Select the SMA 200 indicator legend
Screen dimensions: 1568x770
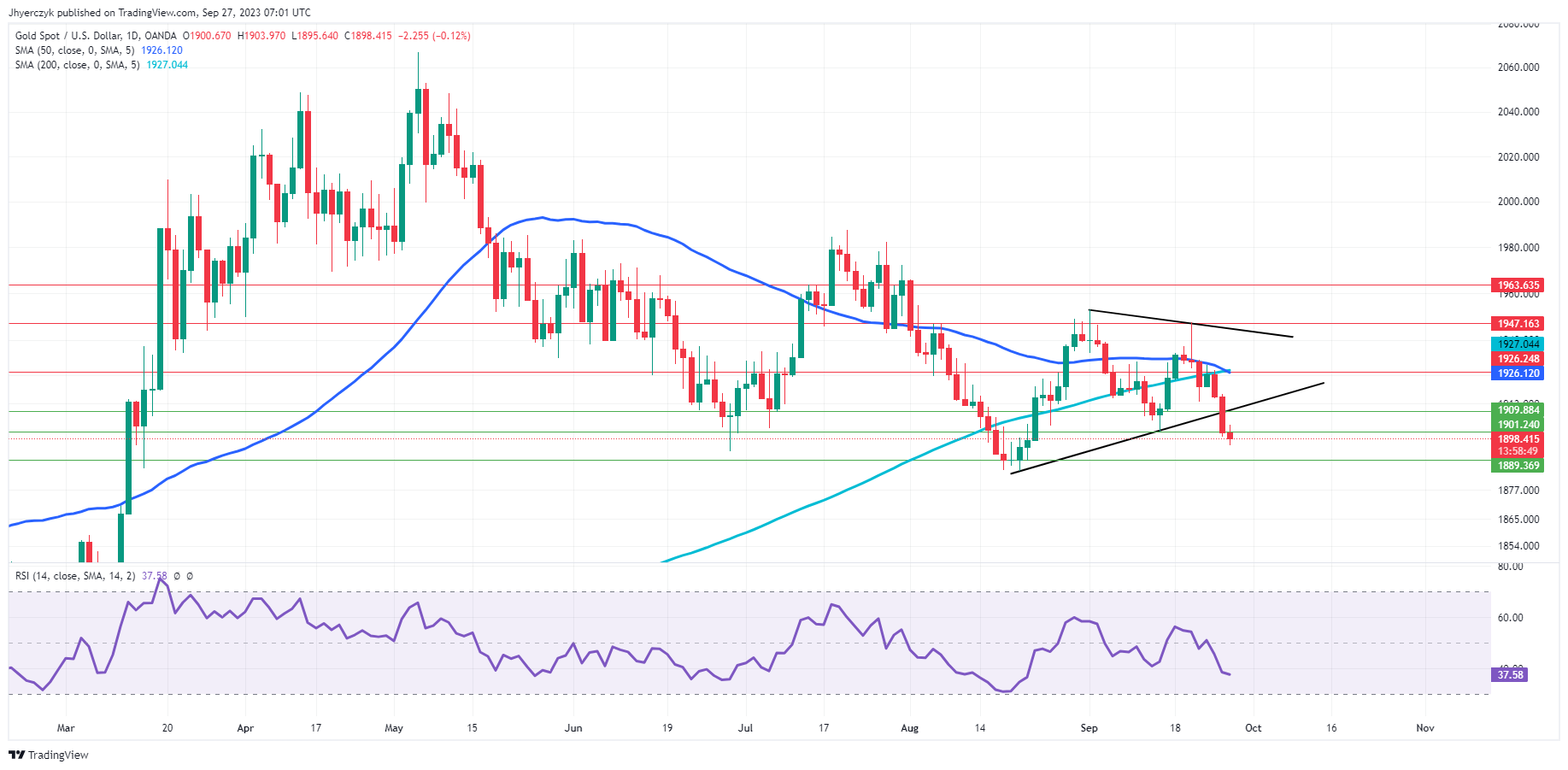point(78,65)
